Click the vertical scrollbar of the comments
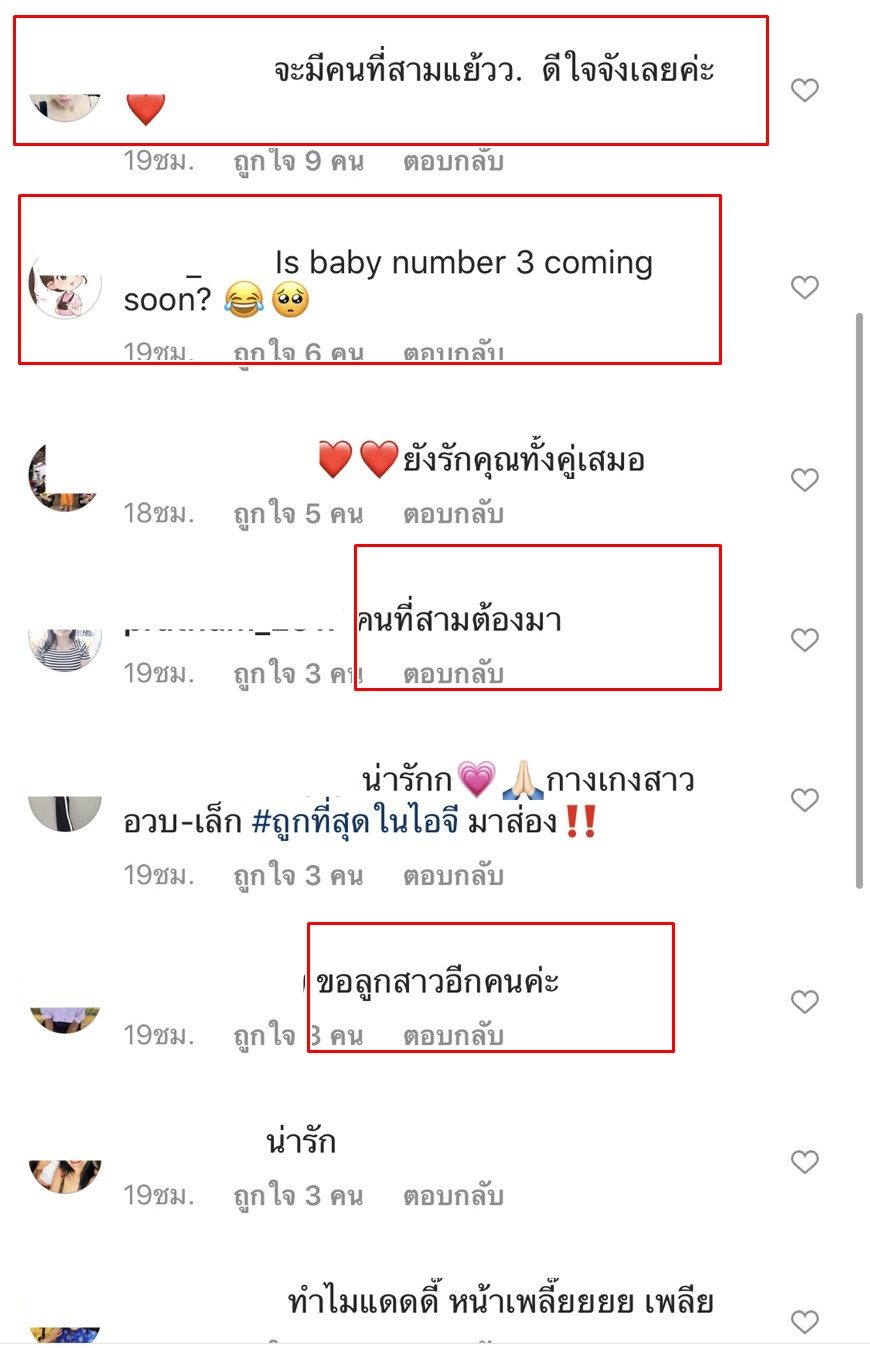 coord(859,600)
